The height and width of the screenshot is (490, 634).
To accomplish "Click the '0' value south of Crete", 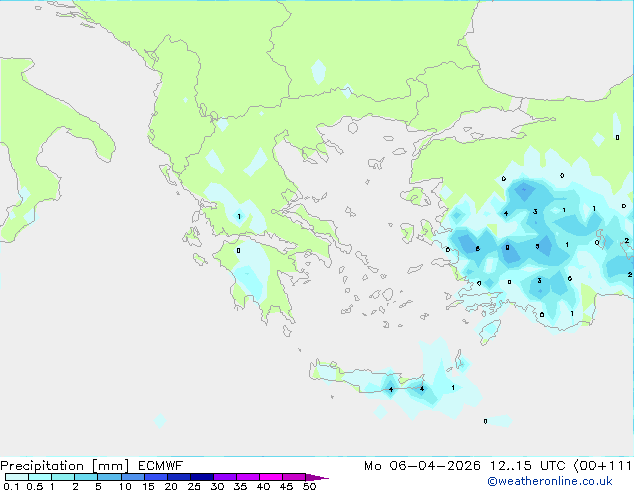I will click(486, 421).
